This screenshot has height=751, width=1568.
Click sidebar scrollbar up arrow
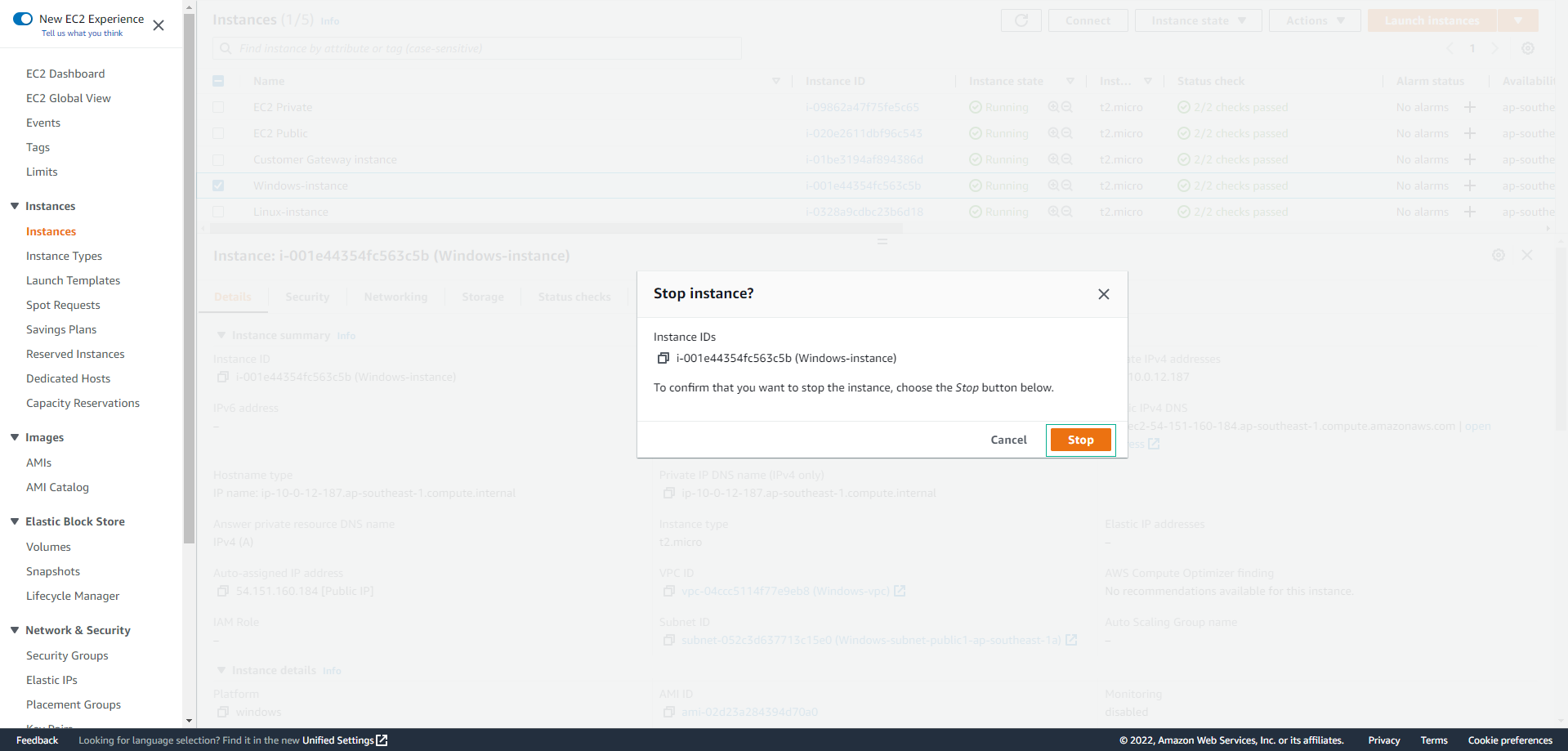pyautogui.click(x=190, y=7)
